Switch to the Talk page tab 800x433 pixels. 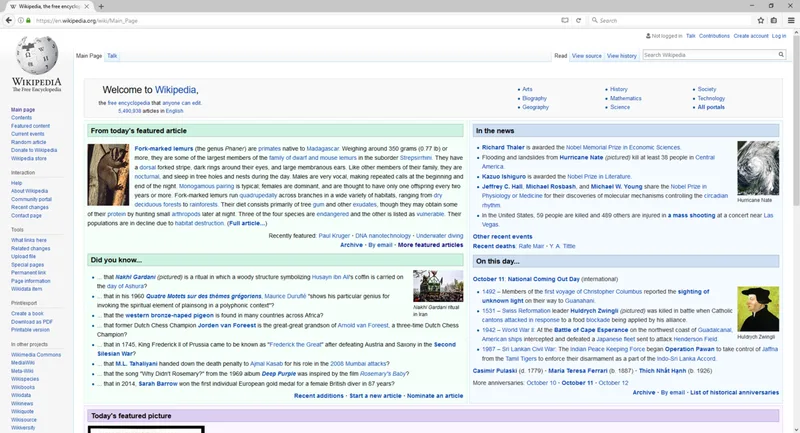(112, 56)
